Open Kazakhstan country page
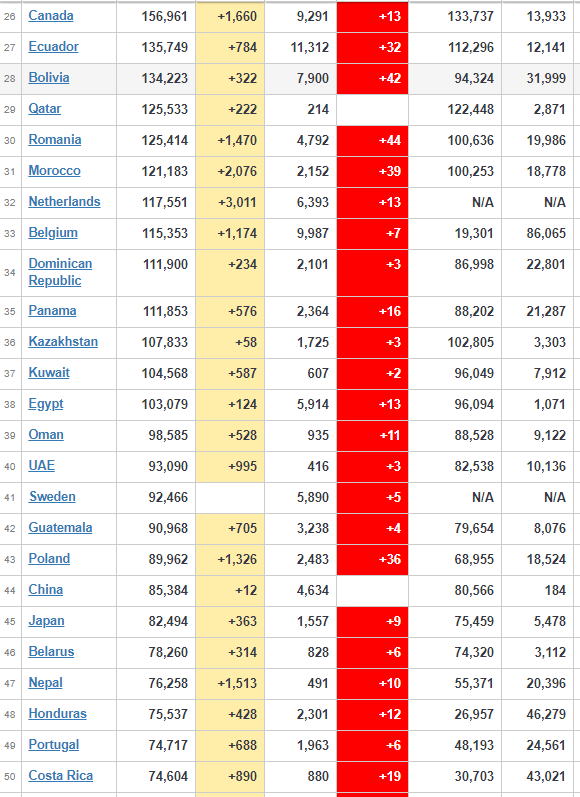Screen dimensions: 580x797 63,342
